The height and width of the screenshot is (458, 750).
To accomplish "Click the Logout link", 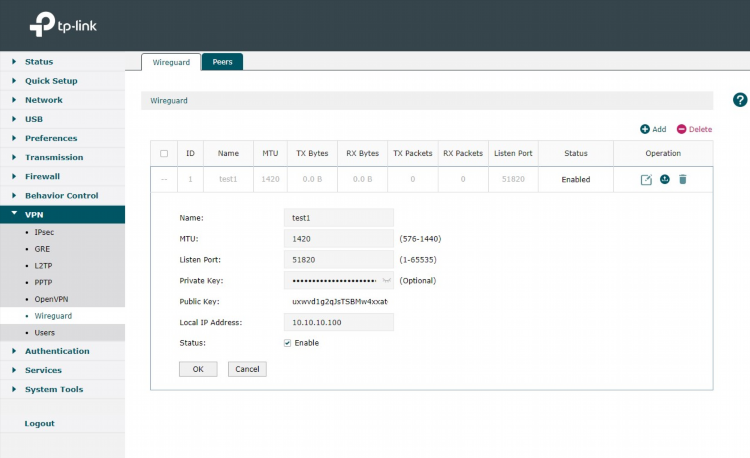I will tap(39, 424).
